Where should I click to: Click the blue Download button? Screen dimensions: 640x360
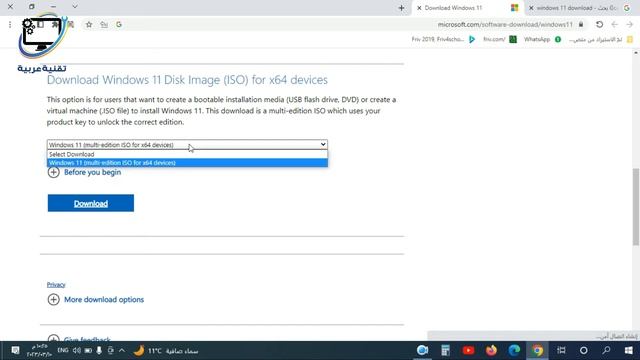[x=91, y=203]
